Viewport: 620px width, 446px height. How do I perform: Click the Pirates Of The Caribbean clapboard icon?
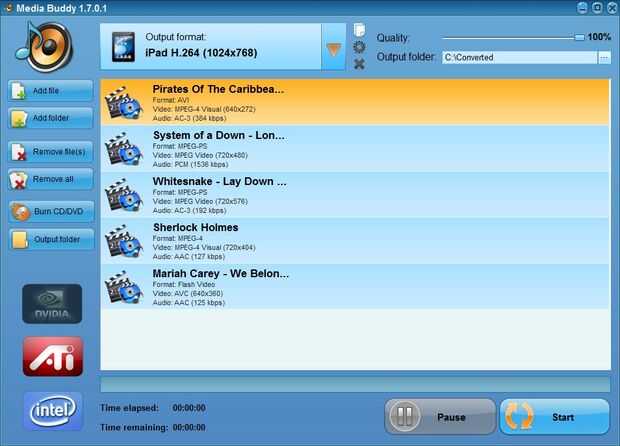(123, 103)
